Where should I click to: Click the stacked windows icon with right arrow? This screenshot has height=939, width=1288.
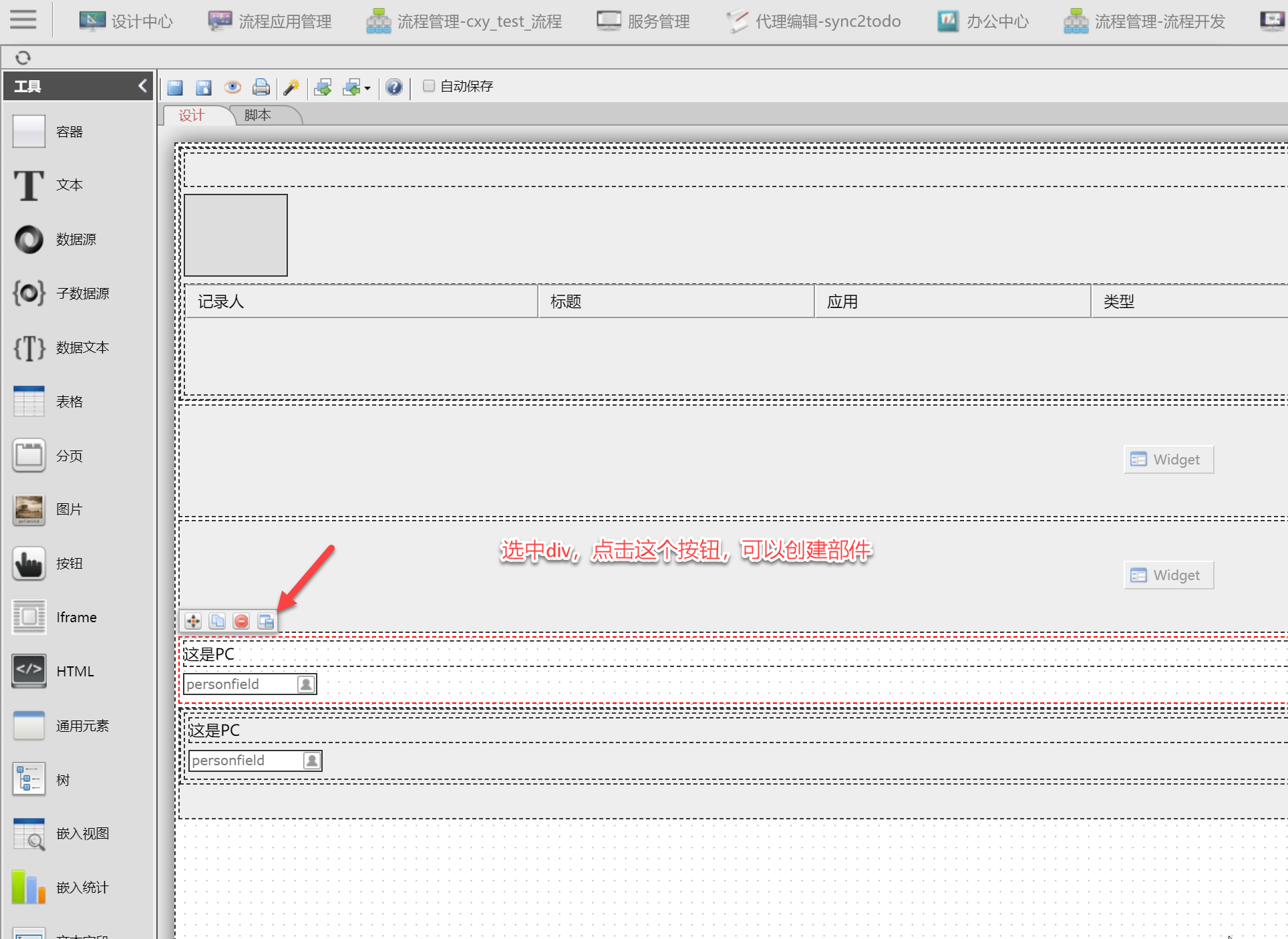[x=323, y=87]
